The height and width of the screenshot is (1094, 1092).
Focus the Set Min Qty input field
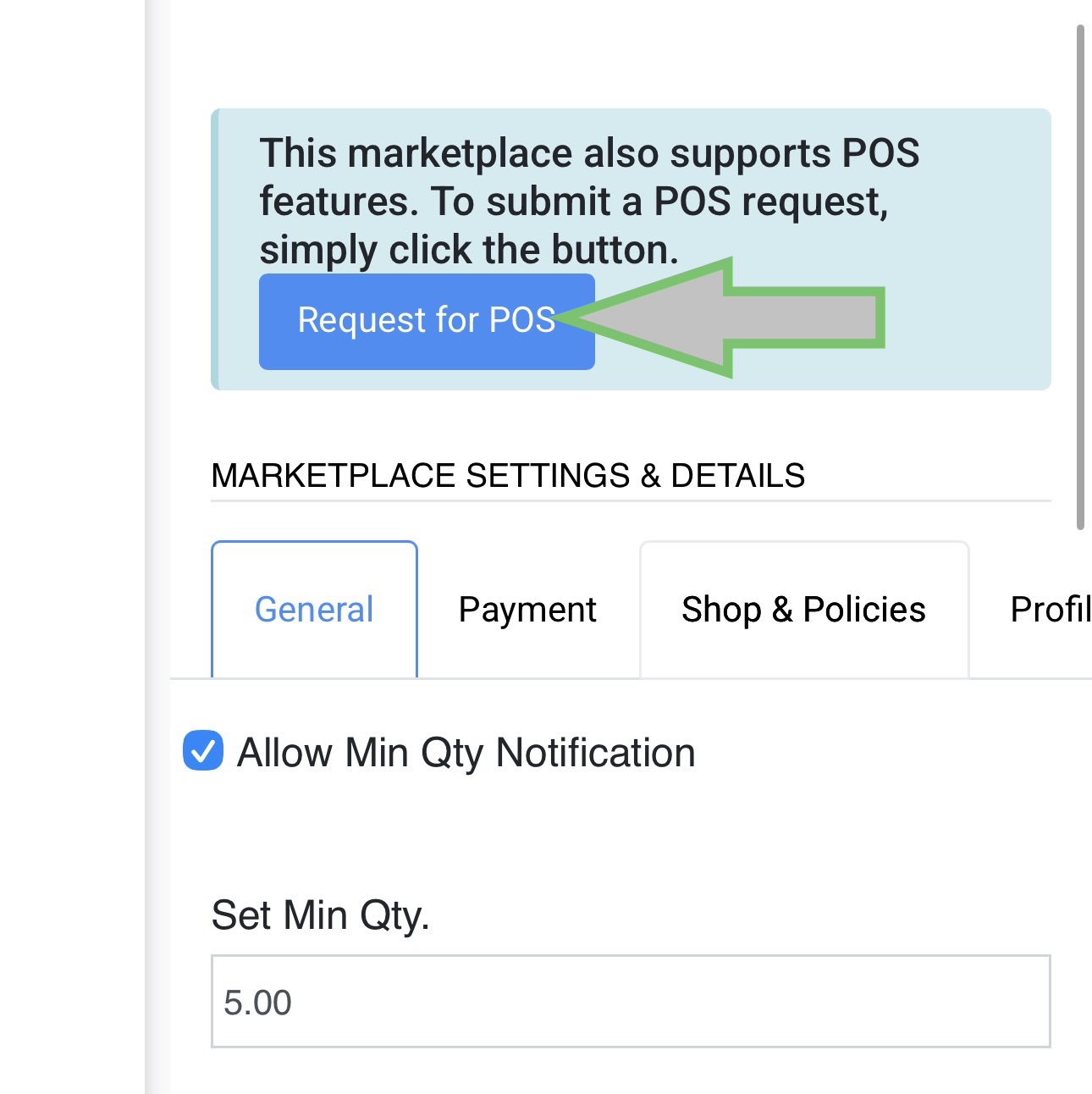click(x=631, y=1002)
